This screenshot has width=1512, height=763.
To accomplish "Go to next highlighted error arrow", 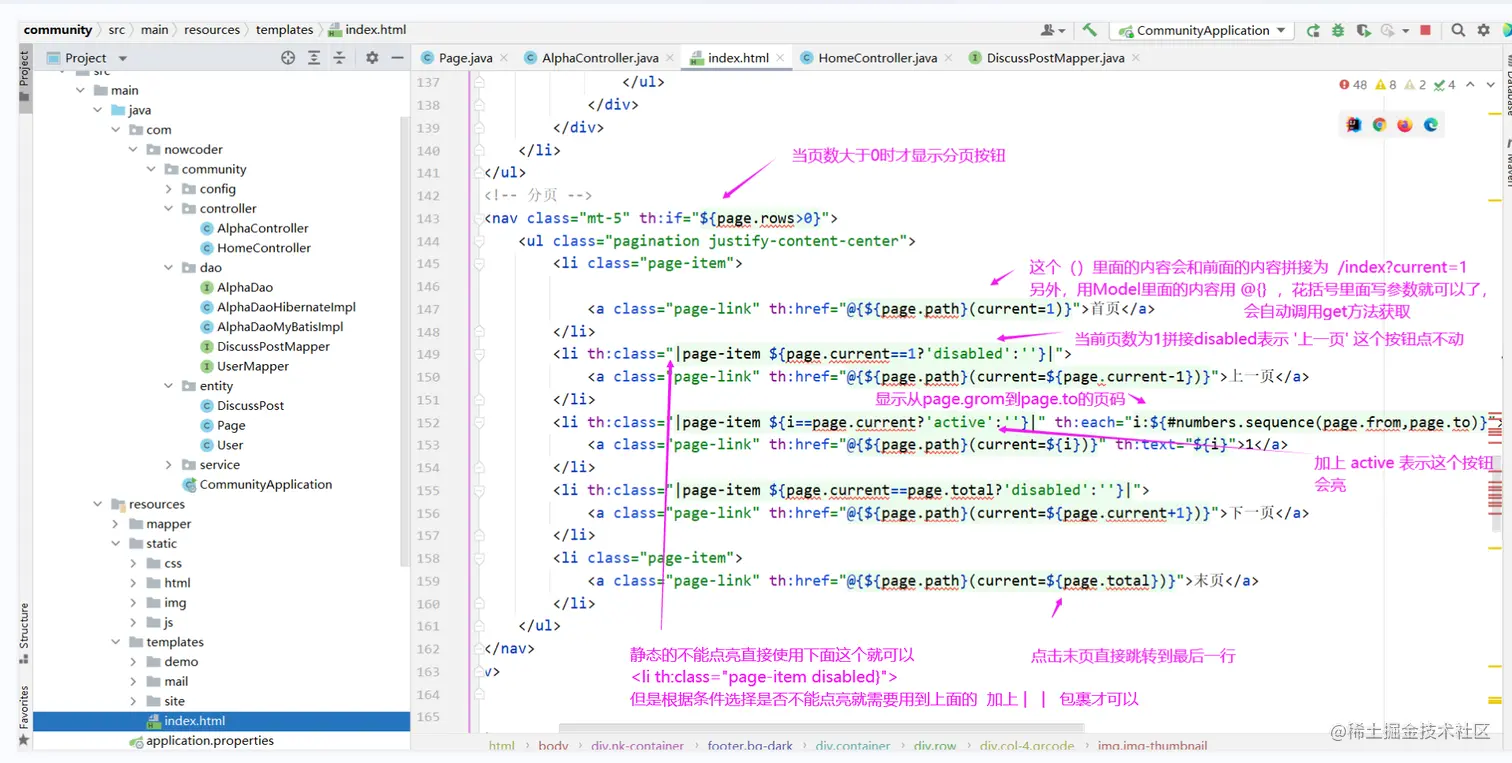I will click(1489, 85).
